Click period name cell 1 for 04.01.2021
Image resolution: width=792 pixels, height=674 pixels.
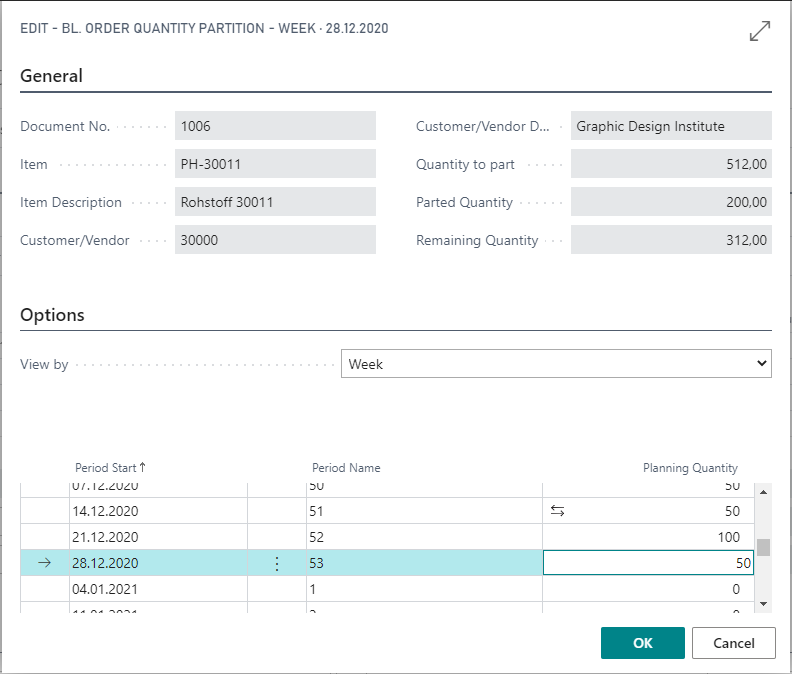(424, 589)
